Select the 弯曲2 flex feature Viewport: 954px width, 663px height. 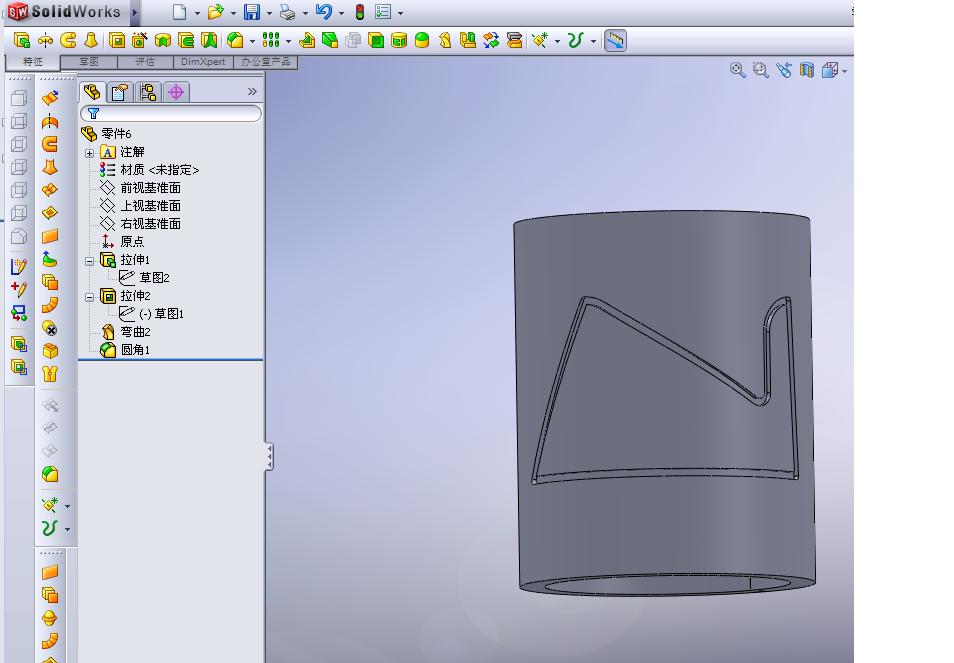(x=135, y=332)
